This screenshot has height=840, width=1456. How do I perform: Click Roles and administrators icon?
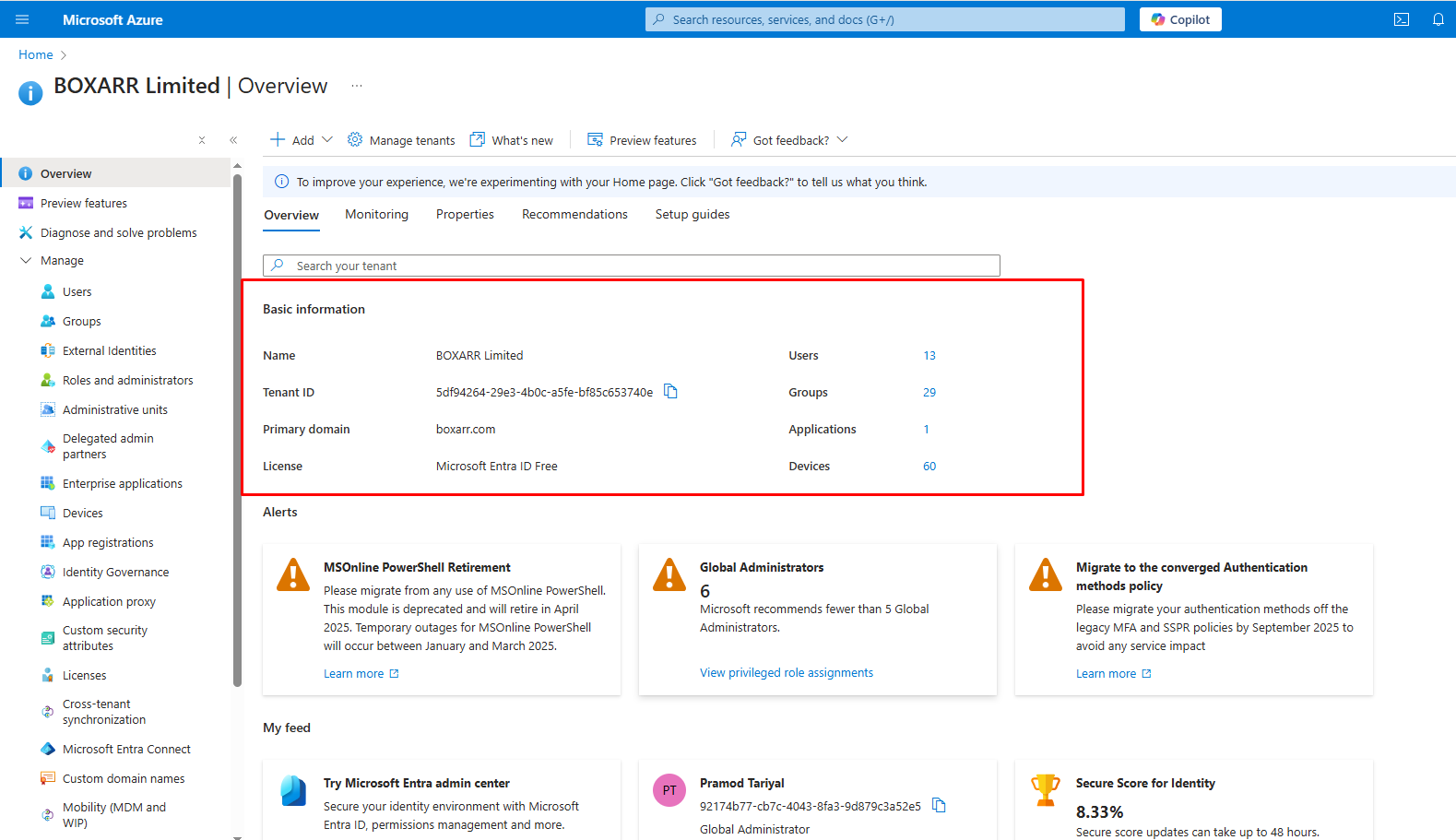(x=48, y=380)
